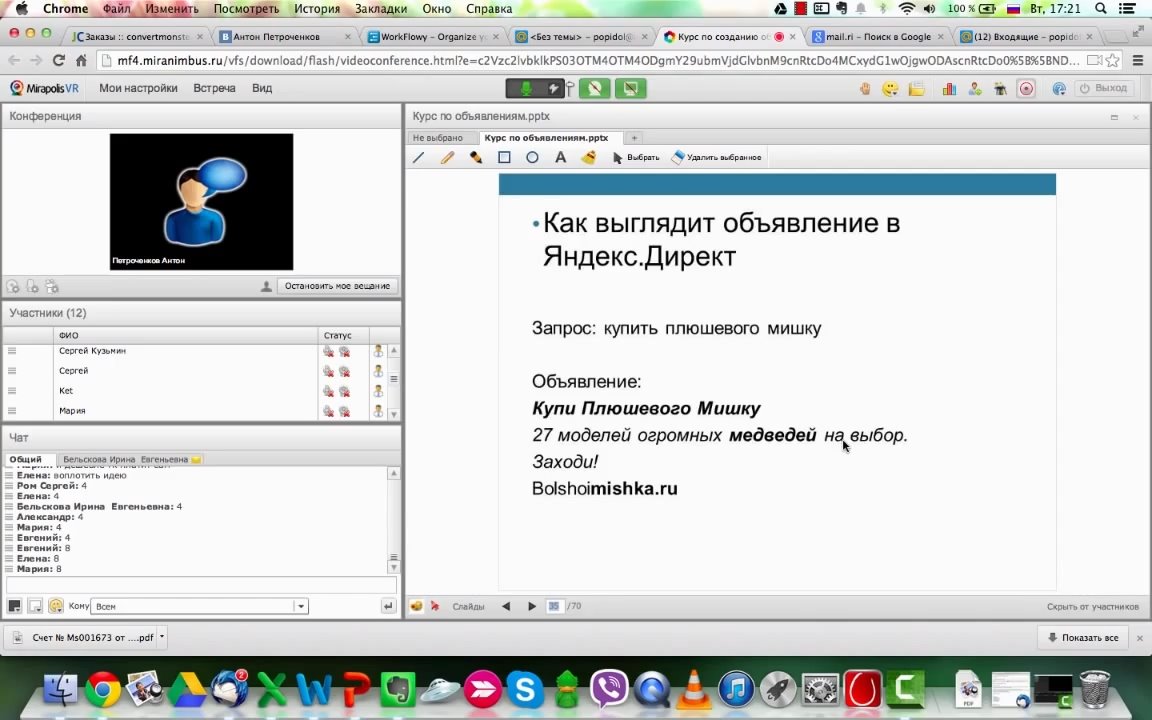The width and height of the screenshot is (1152, 720).
Task: Click the Выбрать selection tool
Action: [636, 157]
